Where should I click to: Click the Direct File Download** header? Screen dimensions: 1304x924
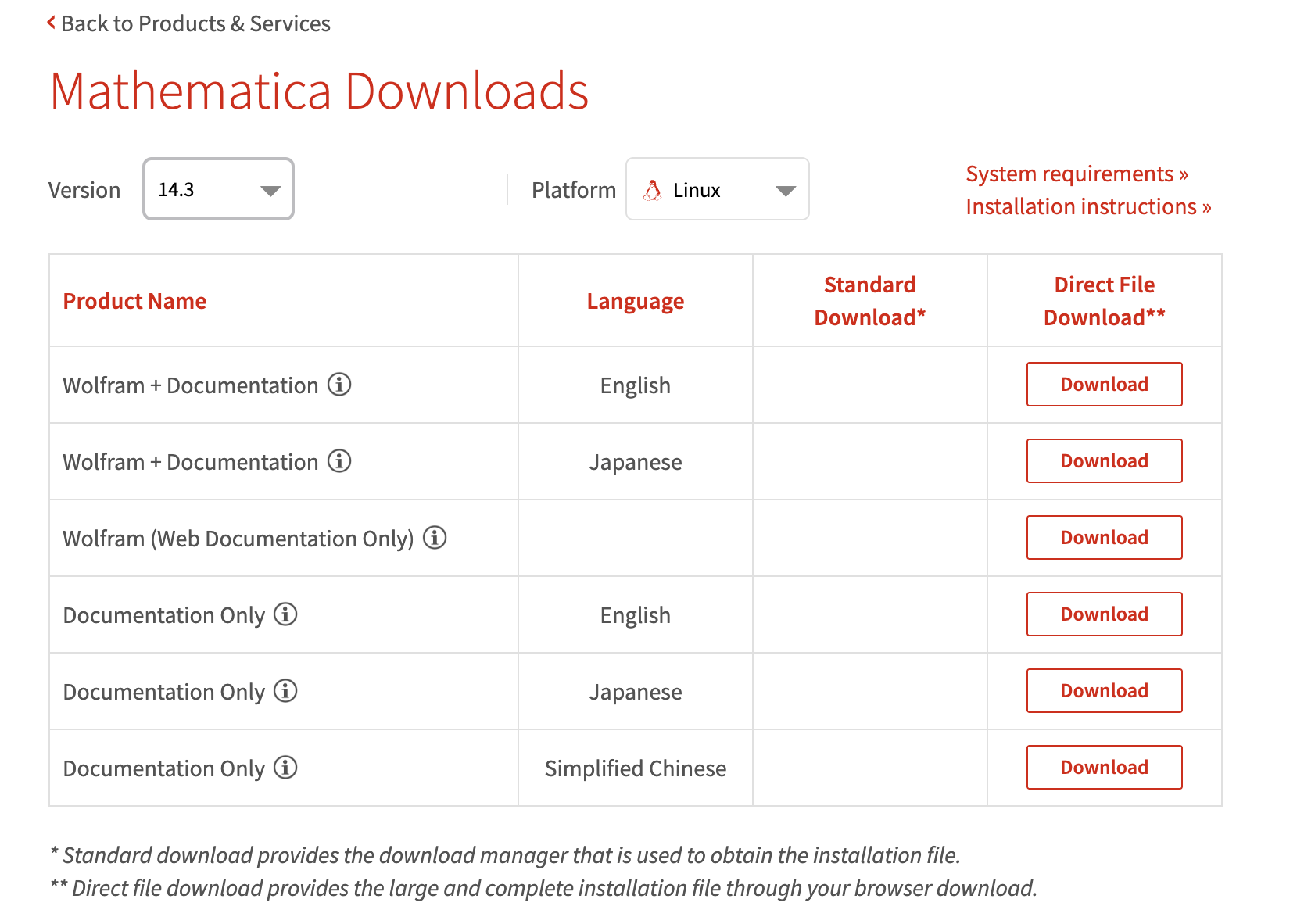(1104, 301)
